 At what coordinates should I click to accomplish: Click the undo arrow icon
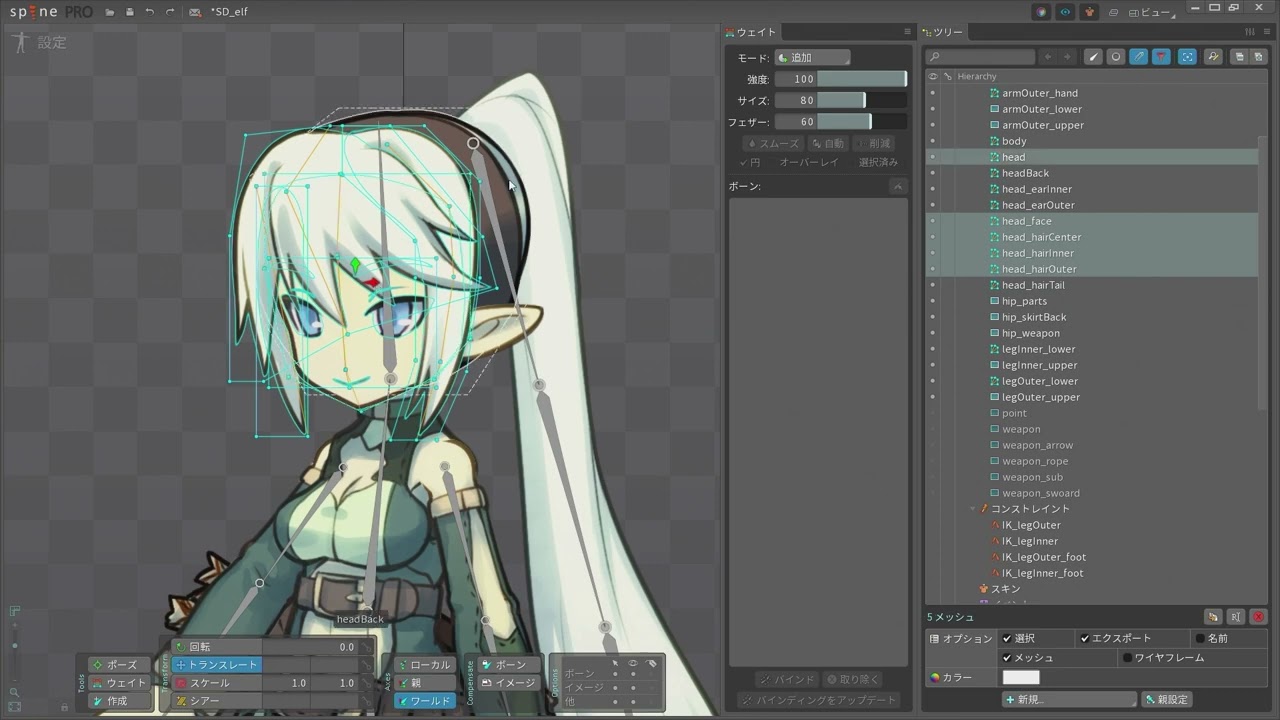pos(149,12)
